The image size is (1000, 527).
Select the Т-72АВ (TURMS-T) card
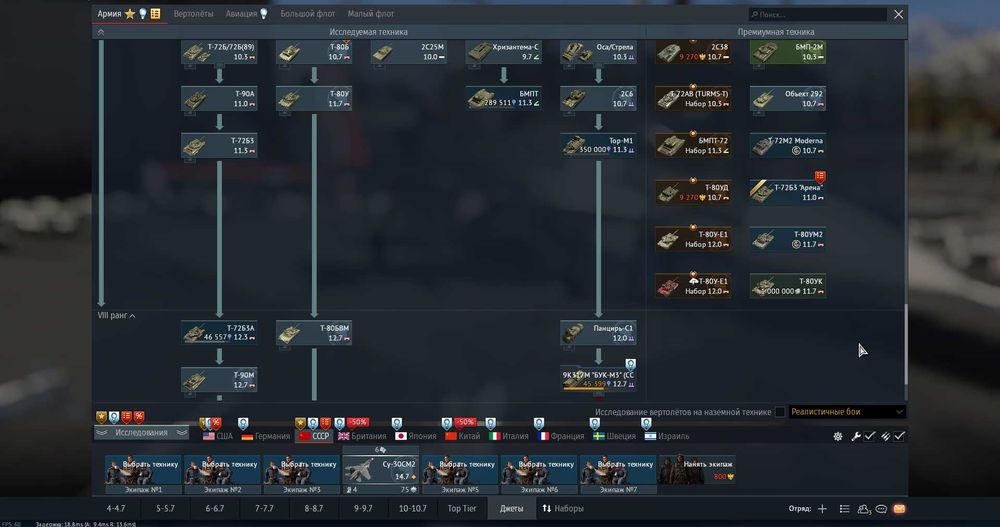coord(693,99)
